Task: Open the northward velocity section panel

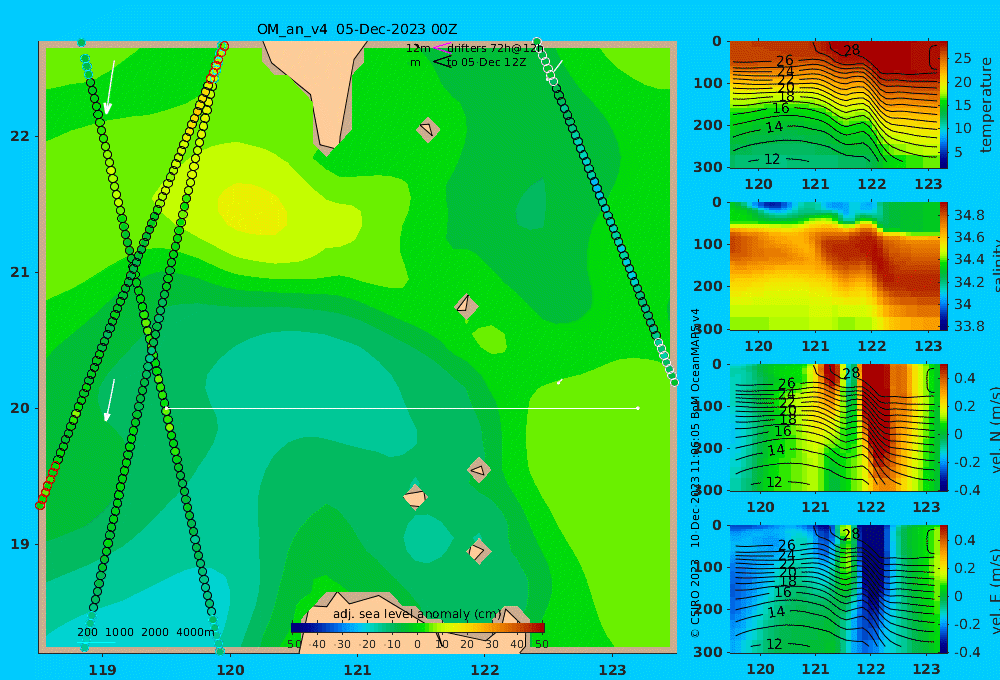Action: [834, 427]
